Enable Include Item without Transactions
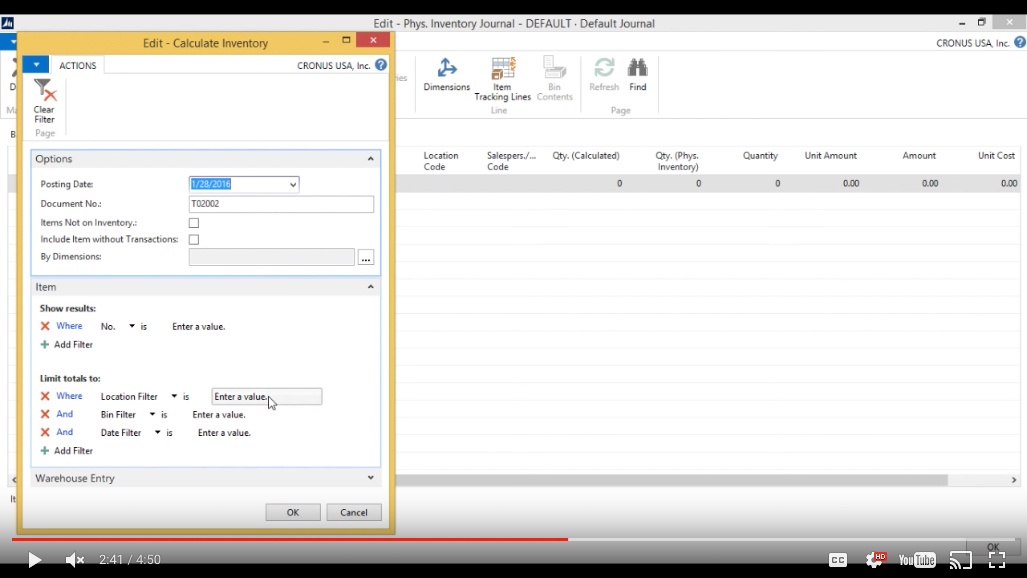 tap(194, 240)
